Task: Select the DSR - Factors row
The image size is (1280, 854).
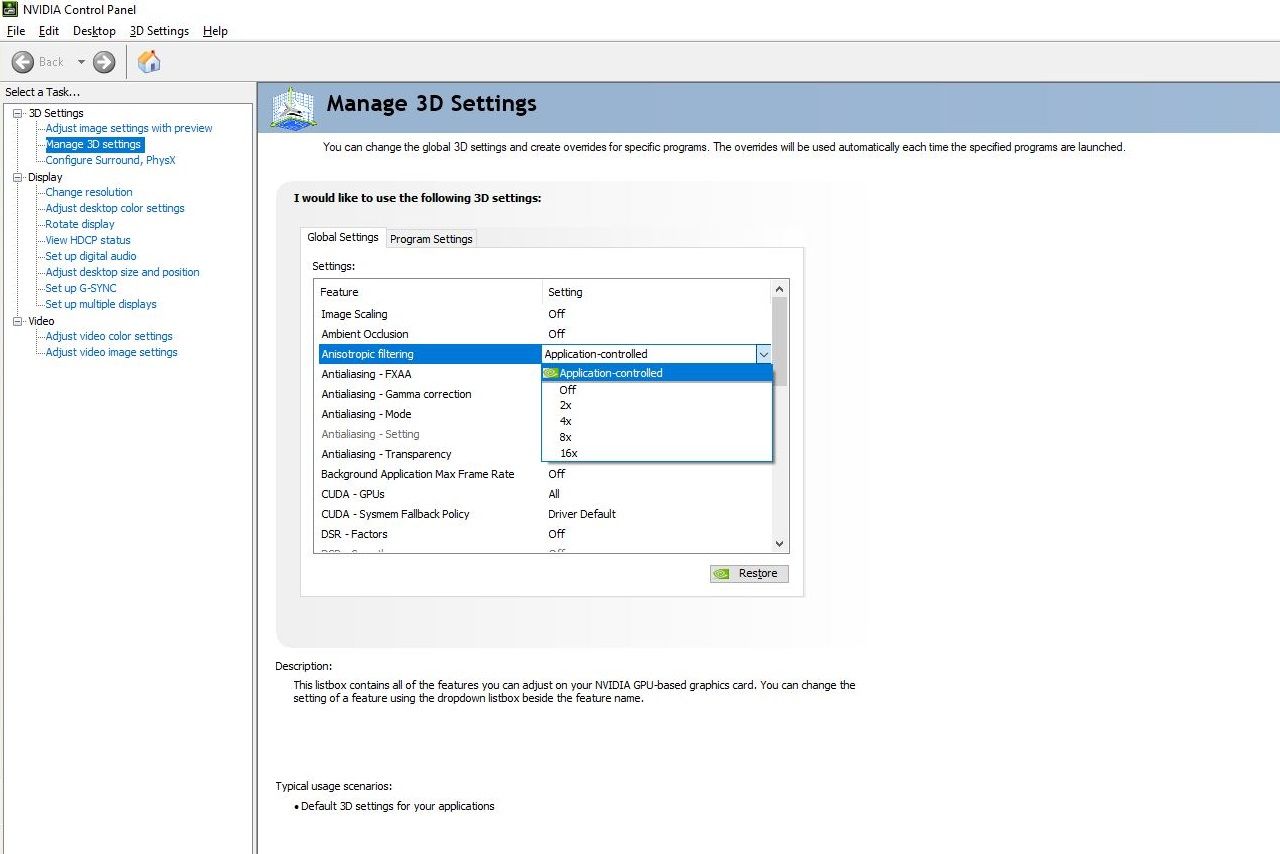Action: click(x=543, y=534)
